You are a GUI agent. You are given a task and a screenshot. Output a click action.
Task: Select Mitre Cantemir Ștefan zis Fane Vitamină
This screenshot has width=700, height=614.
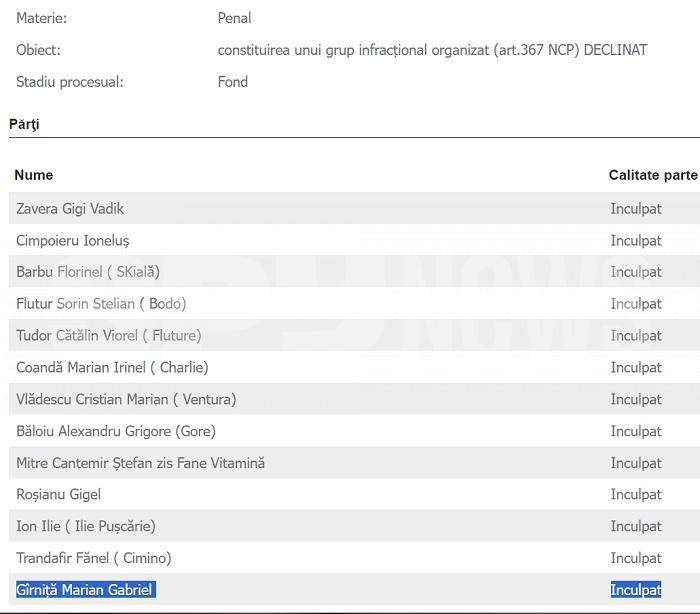[x=140, y=463]
